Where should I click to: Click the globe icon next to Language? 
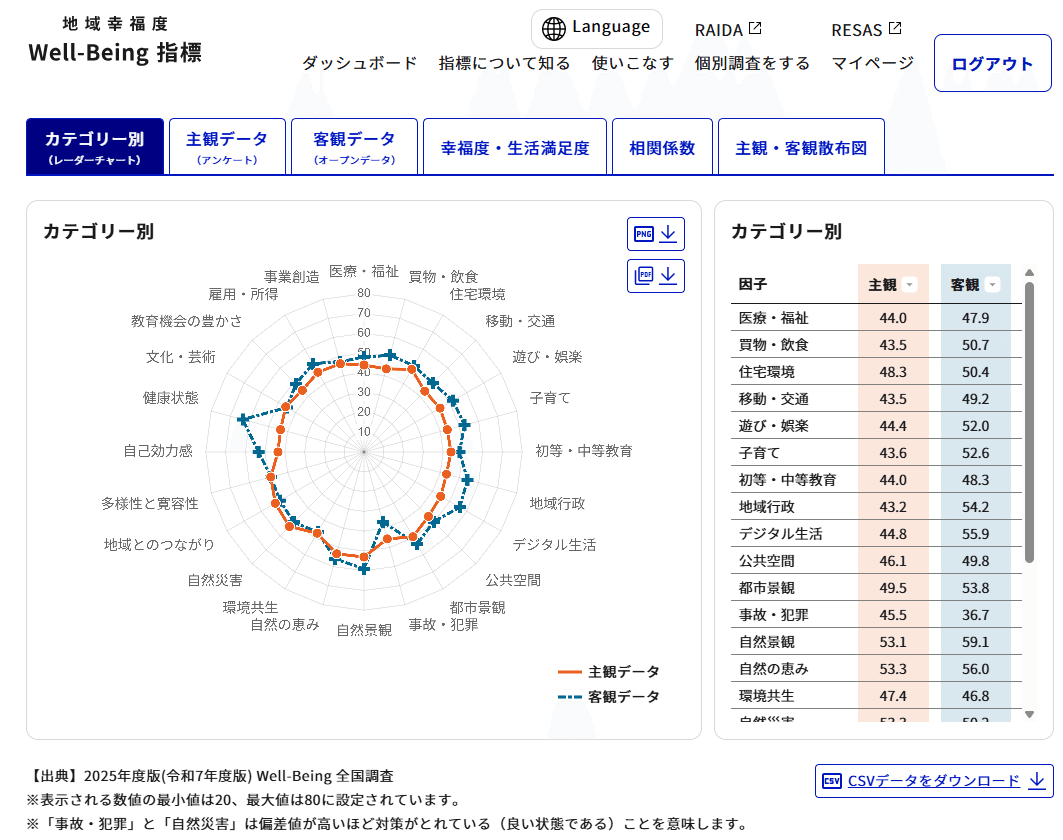555,29
